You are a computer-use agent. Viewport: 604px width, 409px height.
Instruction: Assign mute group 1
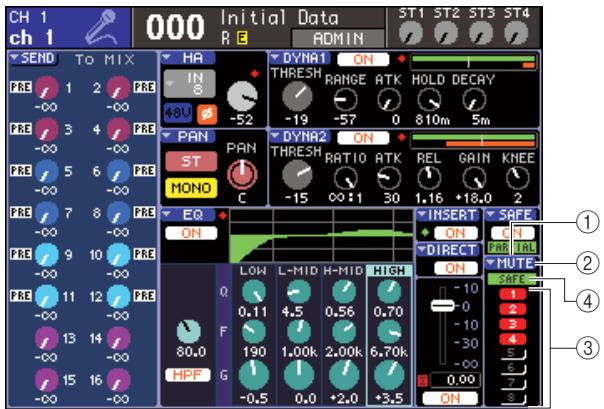pos(513,295)
